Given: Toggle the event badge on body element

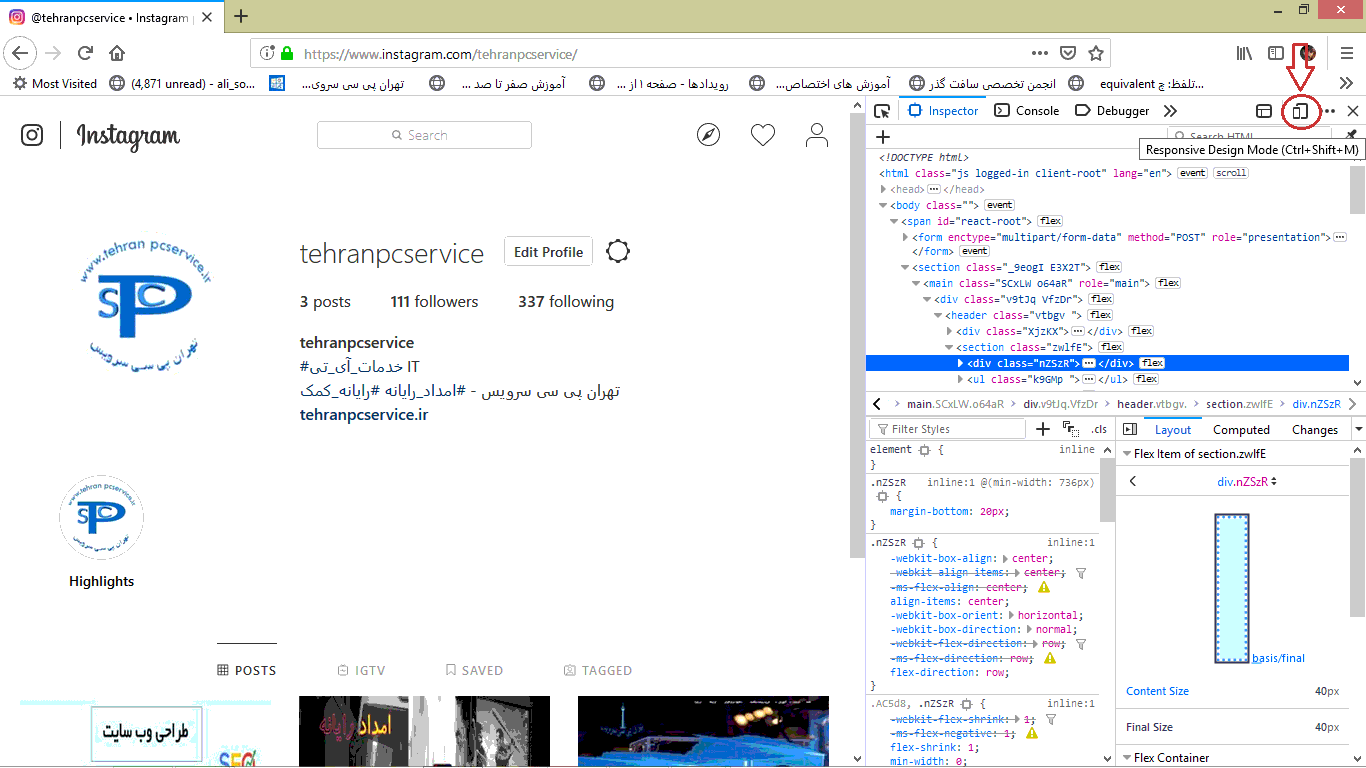Looking at the screenshot, I should click(999, 205).
